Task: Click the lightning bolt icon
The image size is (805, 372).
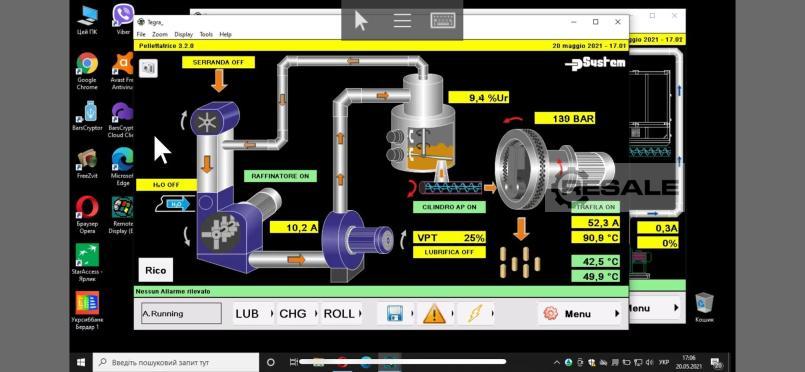Action: click(474, 314)
